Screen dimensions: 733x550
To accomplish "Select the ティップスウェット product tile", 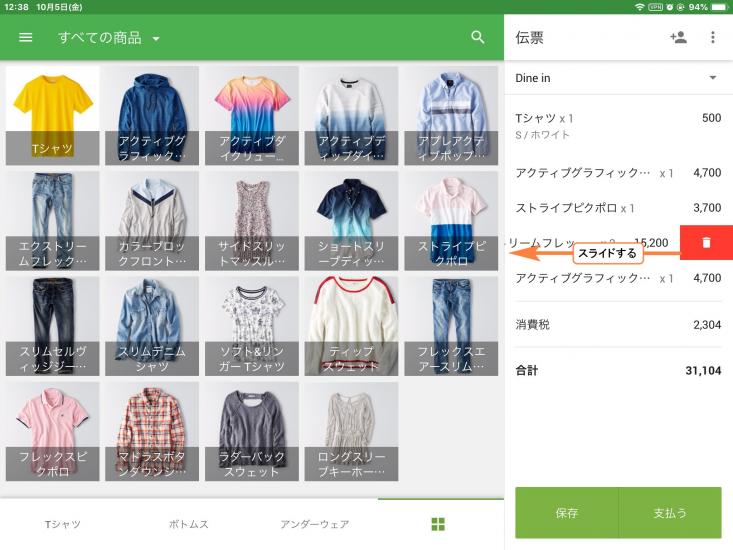I will pos(351,326).
